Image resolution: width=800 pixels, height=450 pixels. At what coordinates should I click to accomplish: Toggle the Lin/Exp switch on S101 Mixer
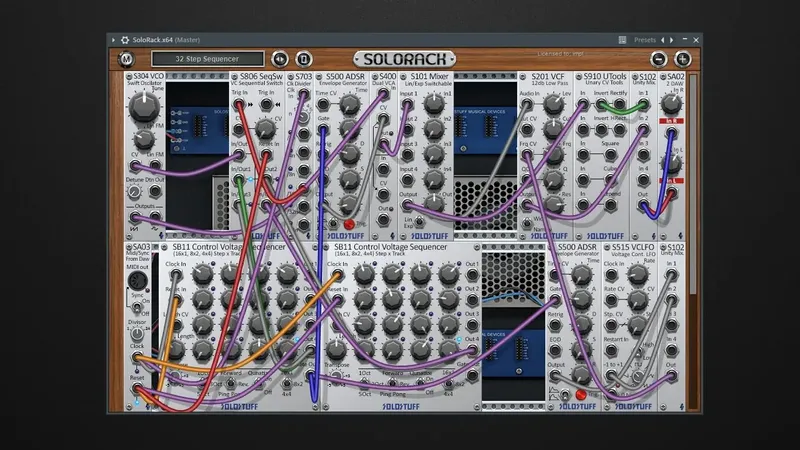pos(418,221)
